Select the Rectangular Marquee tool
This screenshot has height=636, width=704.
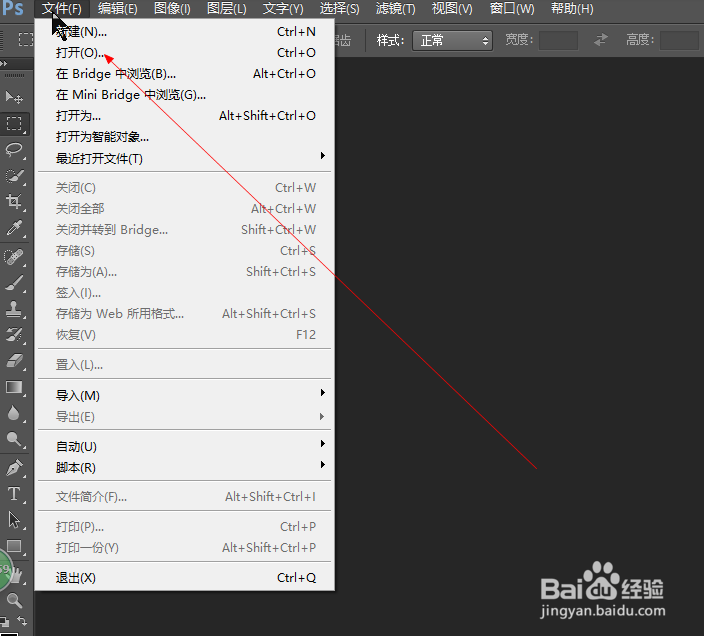[14, 123]
